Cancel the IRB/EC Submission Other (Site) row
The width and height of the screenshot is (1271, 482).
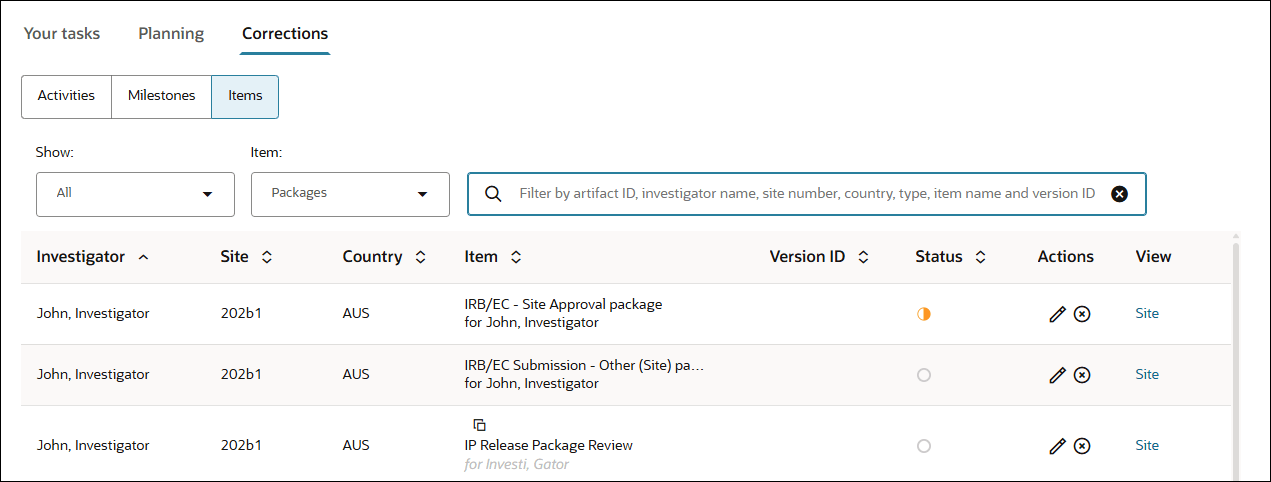click(1082, 375)
